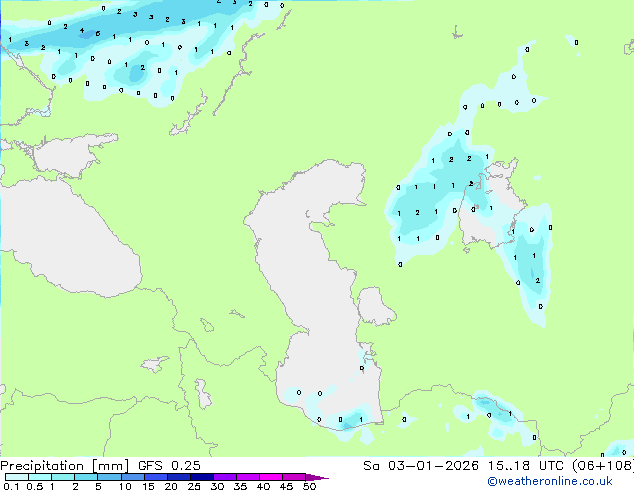Click the 25–30 mm dark navy legend box

pyautogui.click(x=202, y=477)
